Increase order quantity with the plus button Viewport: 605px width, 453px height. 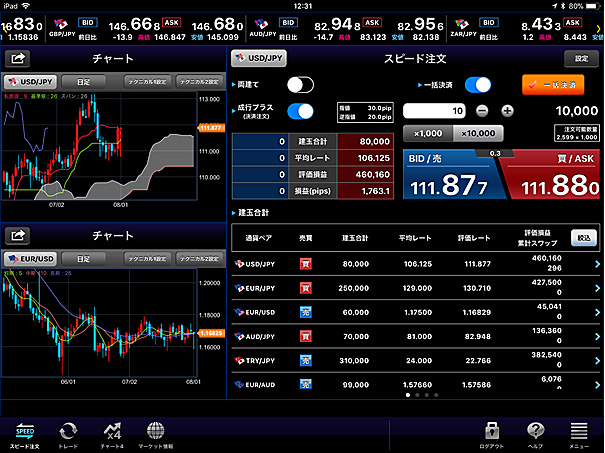pyautogui.click(x=507, y=111)
